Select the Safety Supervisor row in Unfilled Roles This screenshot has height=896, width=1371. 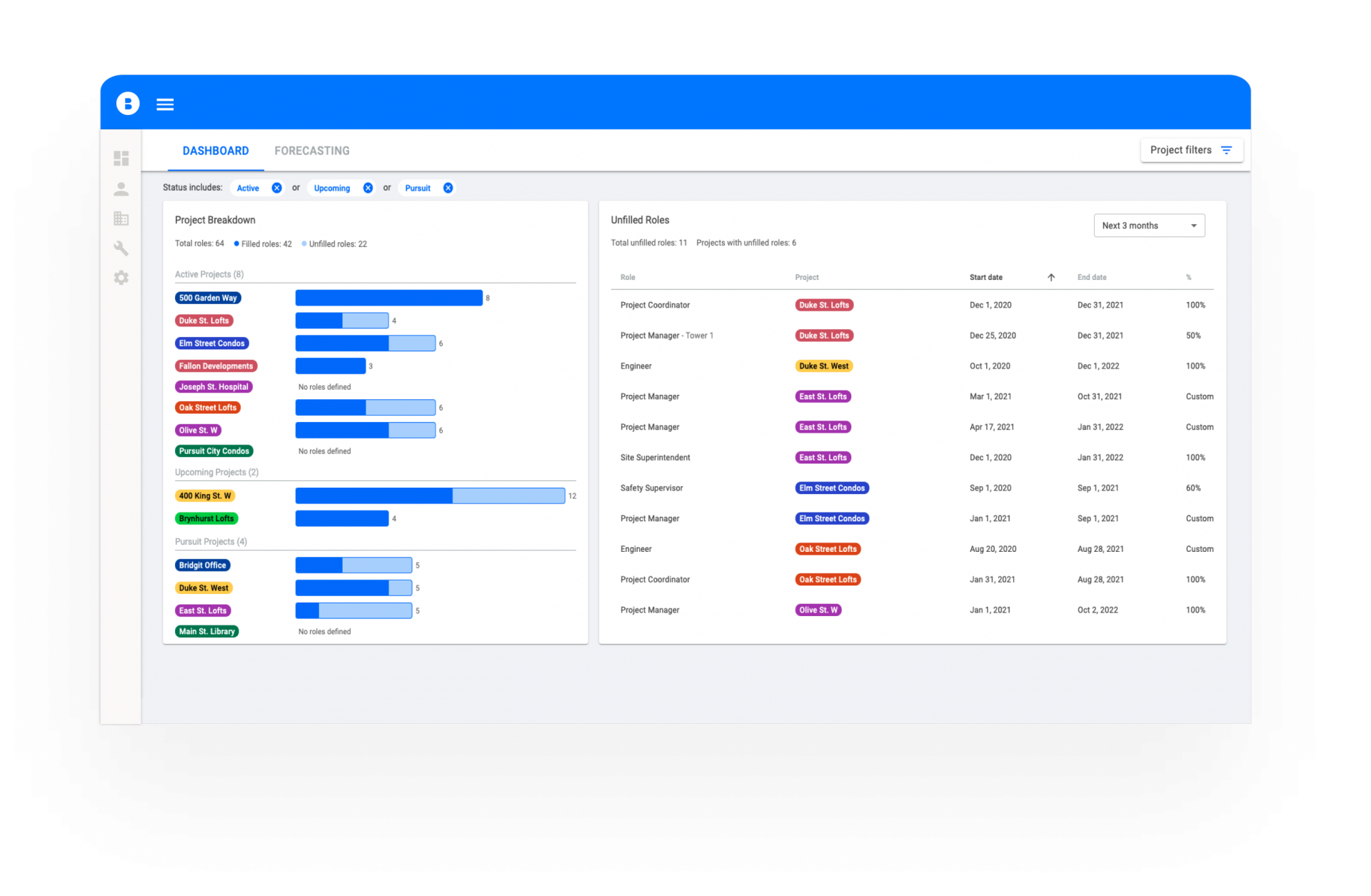pos(651,488)
